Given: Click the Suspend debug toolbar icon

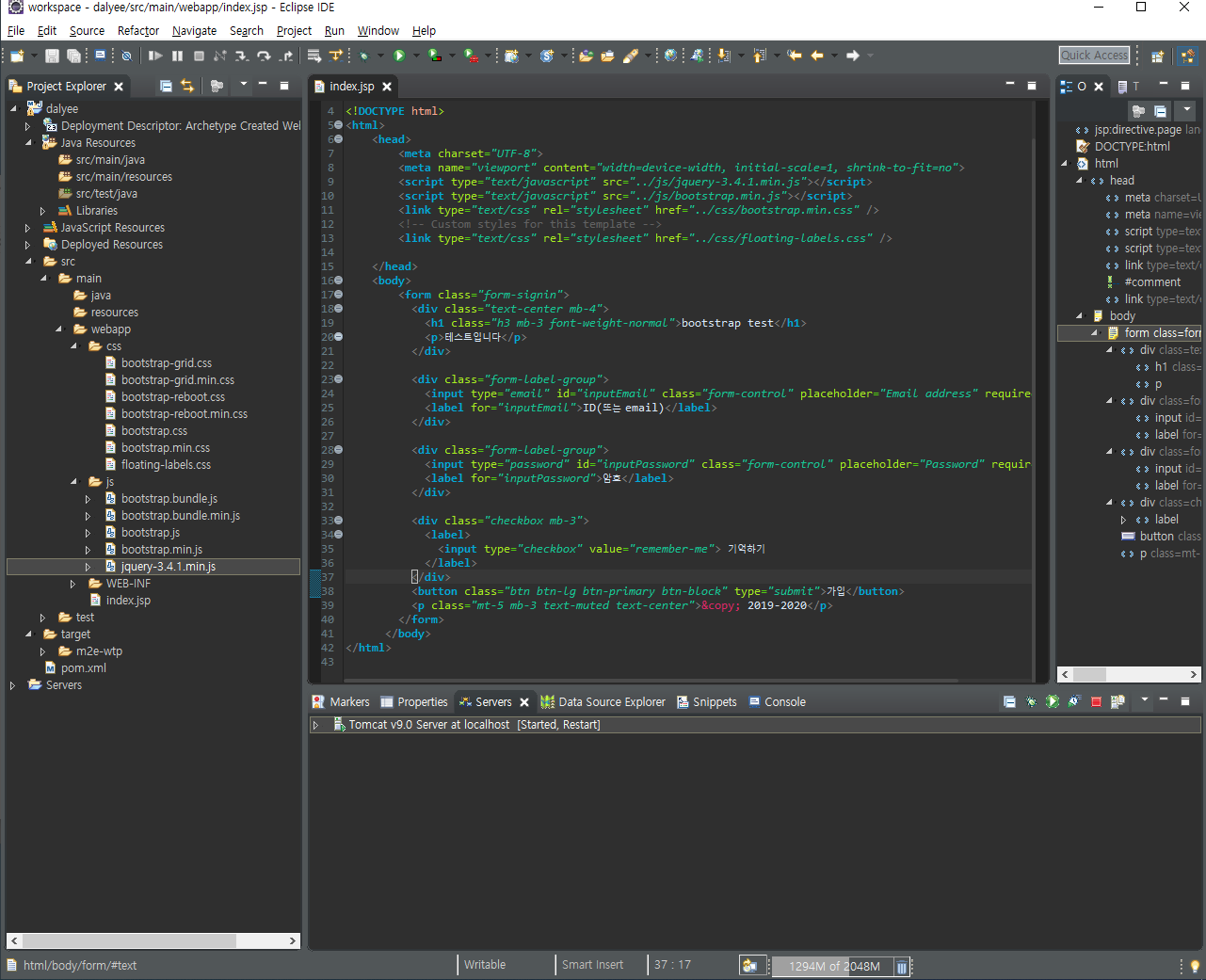Looking at the screenshot, I should (177, 56).
